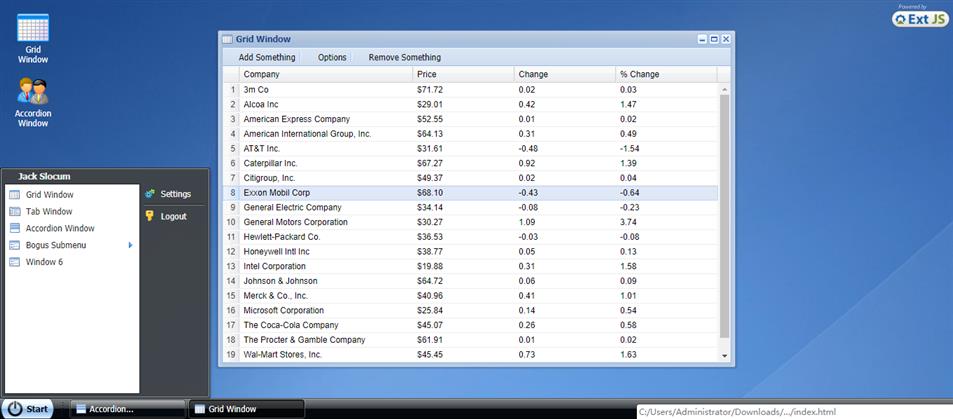Select the General Motors Corporation row
953x419 pixels.
[x=470, y=222]
